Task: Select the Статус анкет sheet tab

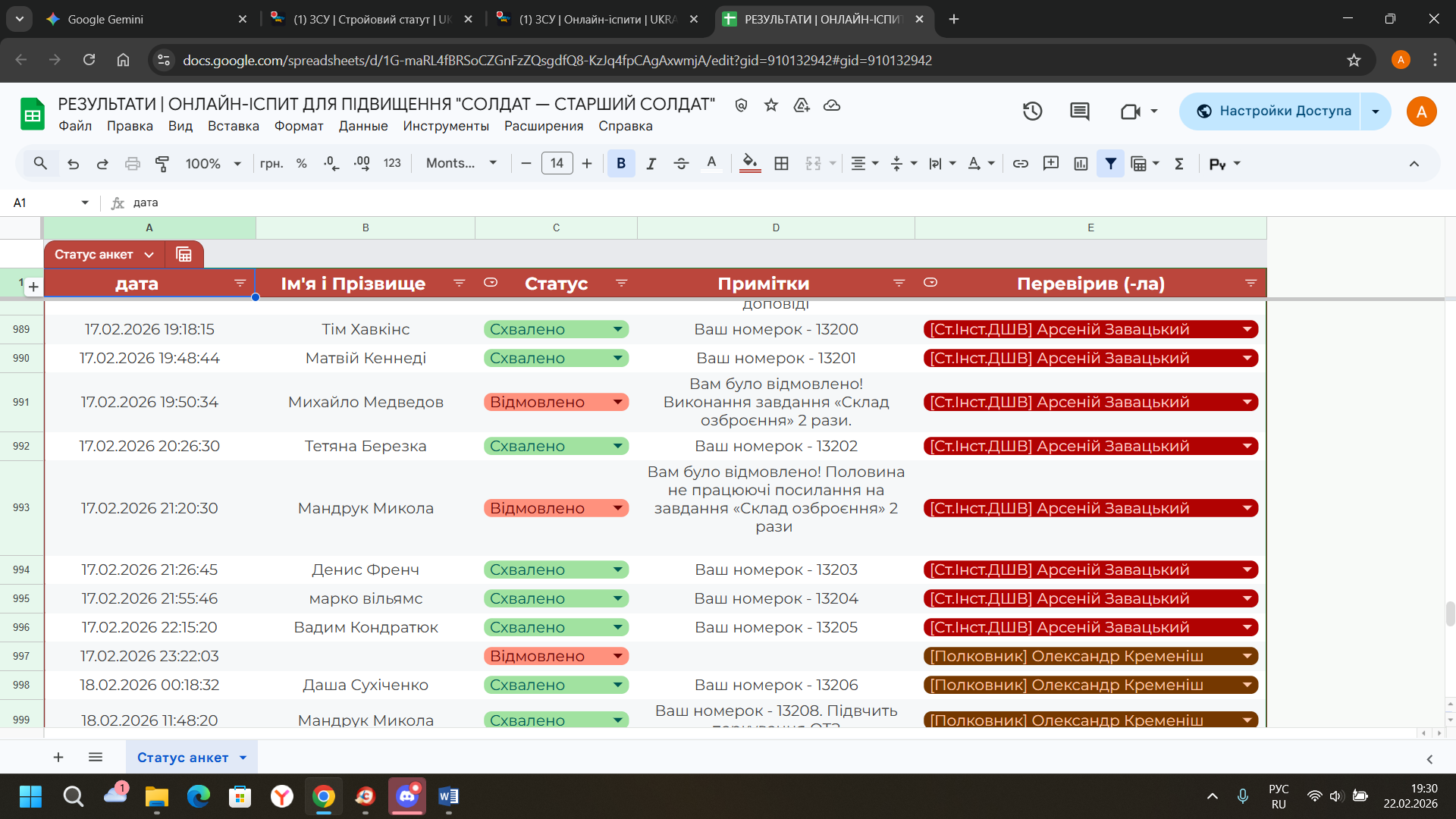Action: point(183,758)
